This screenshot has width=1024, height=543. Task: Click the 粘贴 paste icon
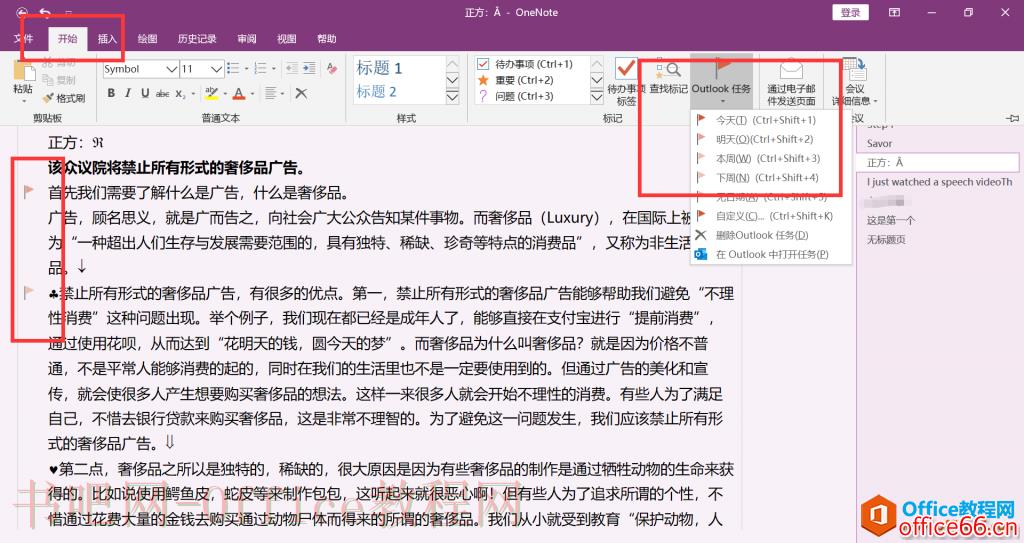[23, 71]
